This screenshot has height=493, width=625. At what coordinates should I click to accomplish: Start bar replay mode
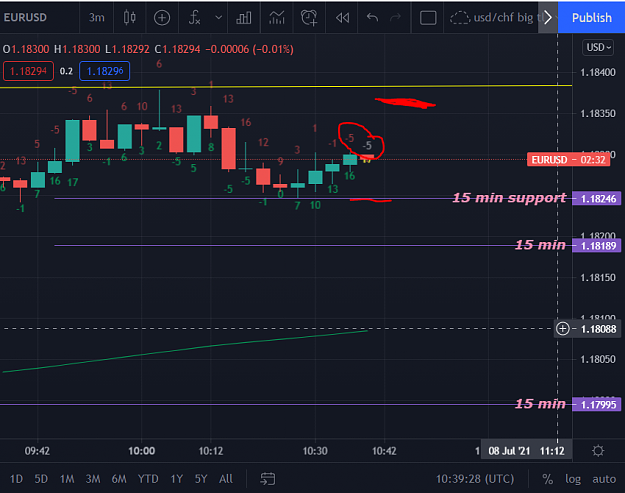pyautogui.click(x=342, y=18)
